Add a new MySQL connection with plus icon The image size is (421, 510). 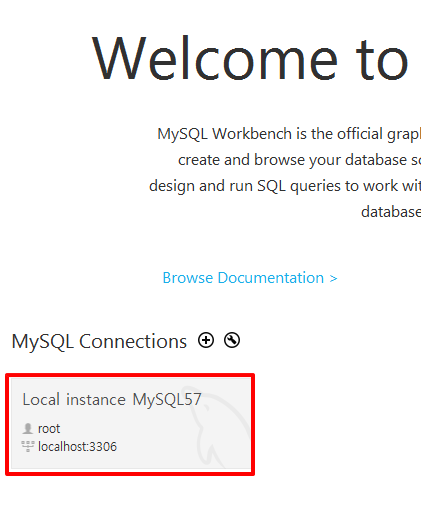coord(206,340)
